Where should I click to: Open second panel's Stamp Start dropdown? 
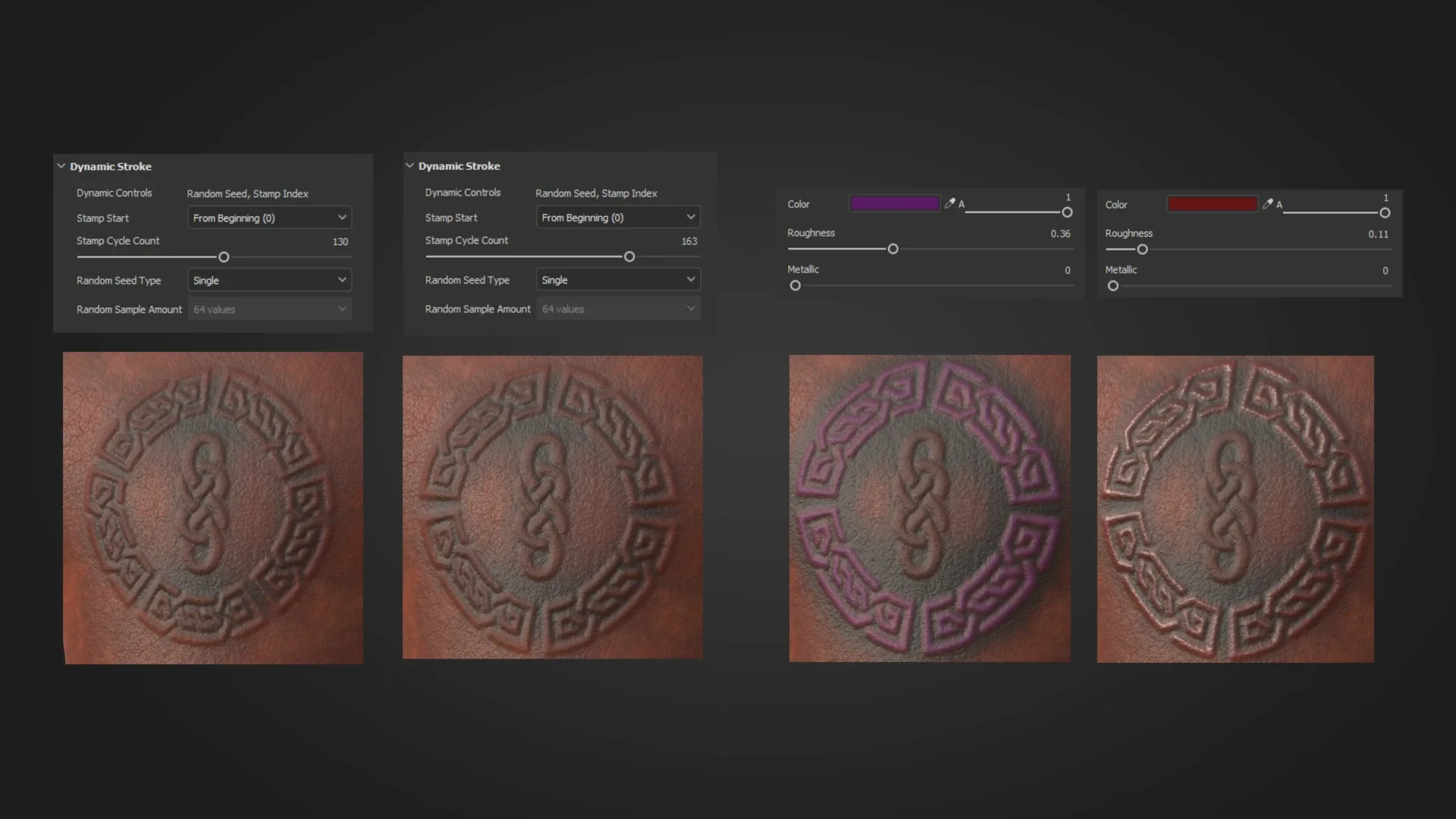click(618, 218)
